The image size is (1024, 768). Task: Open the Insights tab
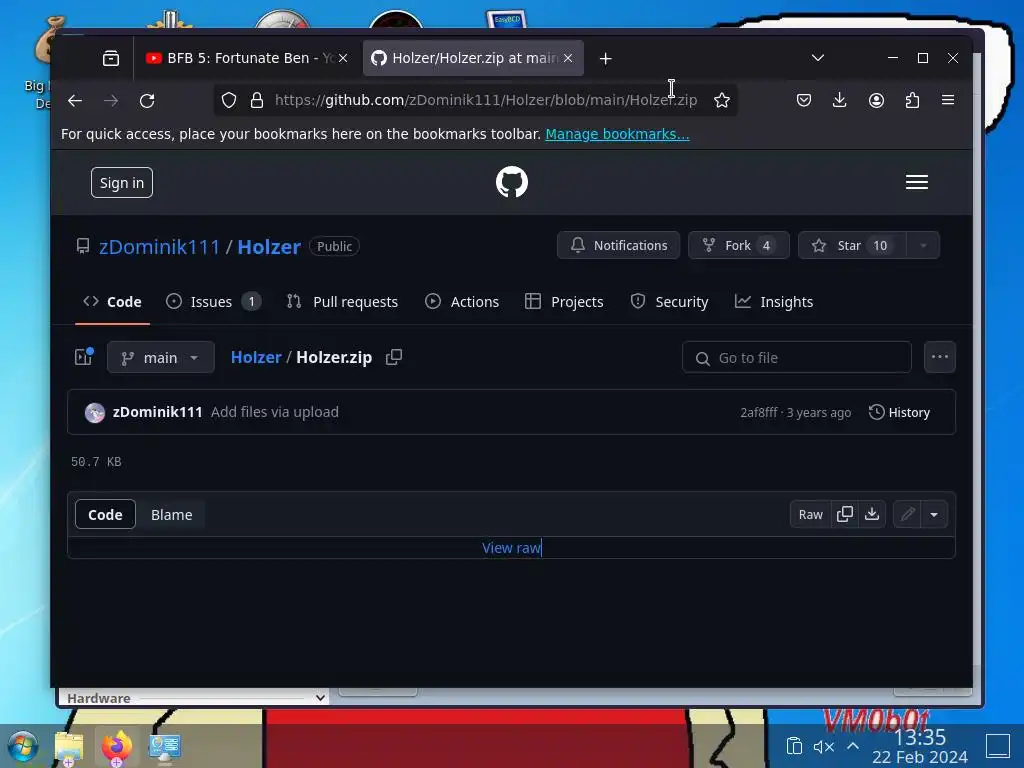(x=774, y=302)
